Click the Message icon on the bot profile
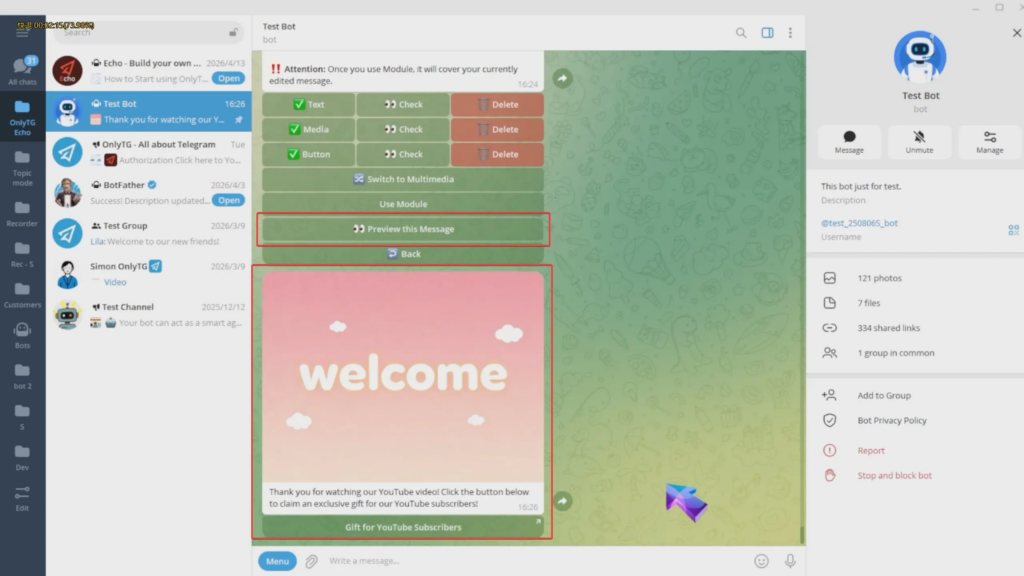Screen dimensions: 1024x576 (849, 143)
